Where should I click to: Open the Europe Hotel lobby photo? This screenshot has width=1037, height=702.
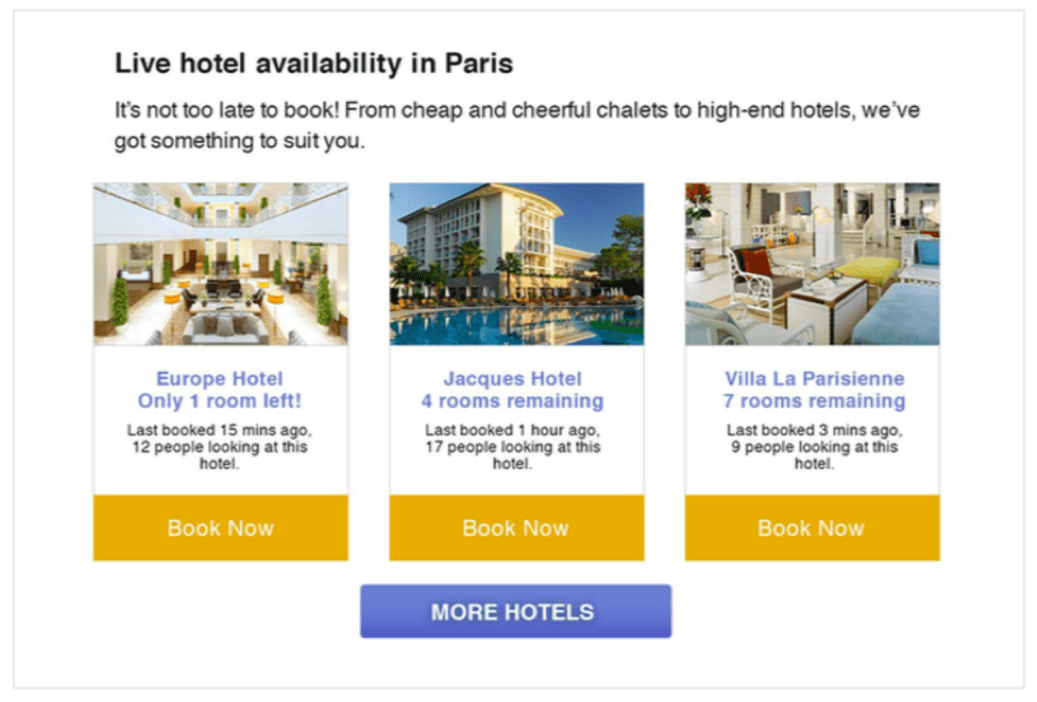click(x=220, y=264)
